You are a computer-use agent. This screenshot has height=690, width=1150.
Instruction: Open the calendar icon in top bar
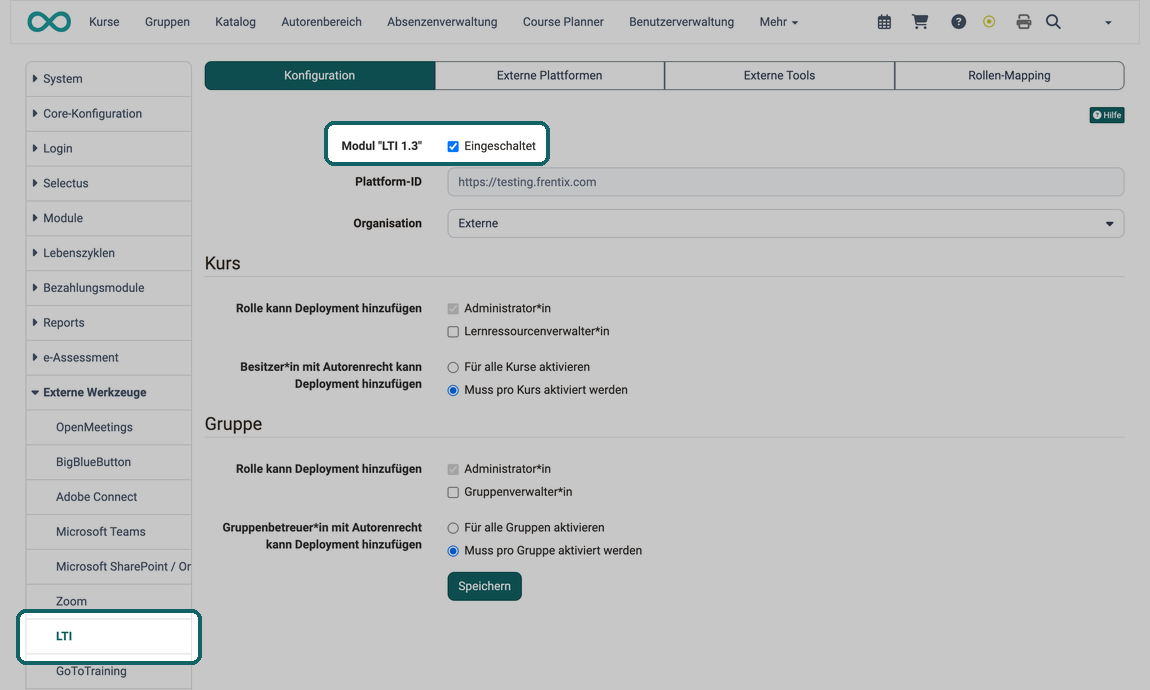885,22
